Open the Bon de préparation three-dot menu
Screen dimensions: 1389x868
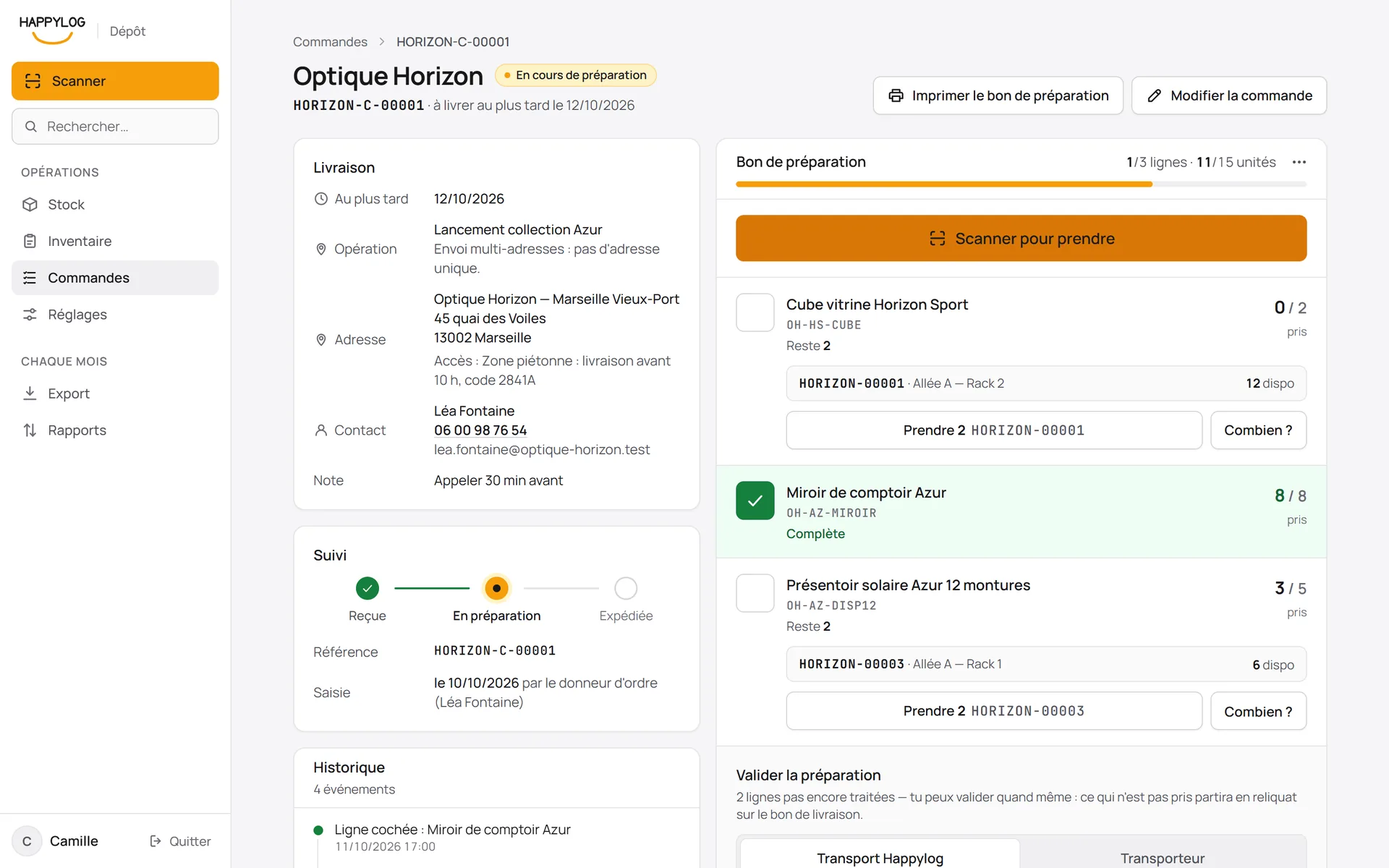[1299, 162]
